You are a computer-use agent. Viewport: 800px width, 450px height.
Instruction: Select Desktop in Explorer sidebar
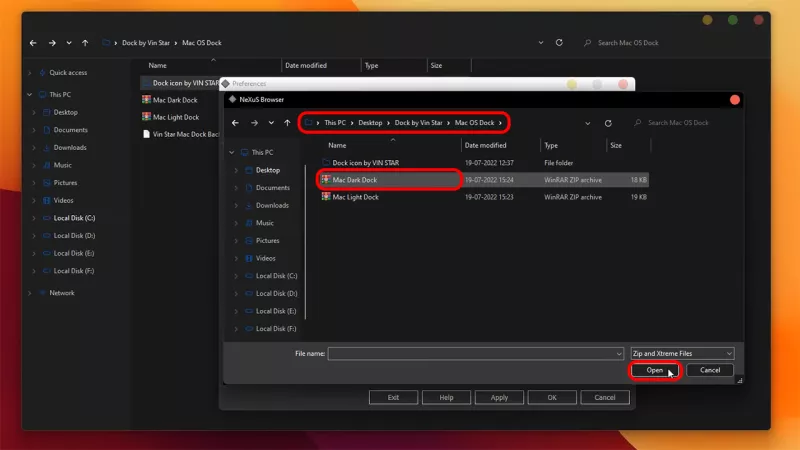click(65, 112)
